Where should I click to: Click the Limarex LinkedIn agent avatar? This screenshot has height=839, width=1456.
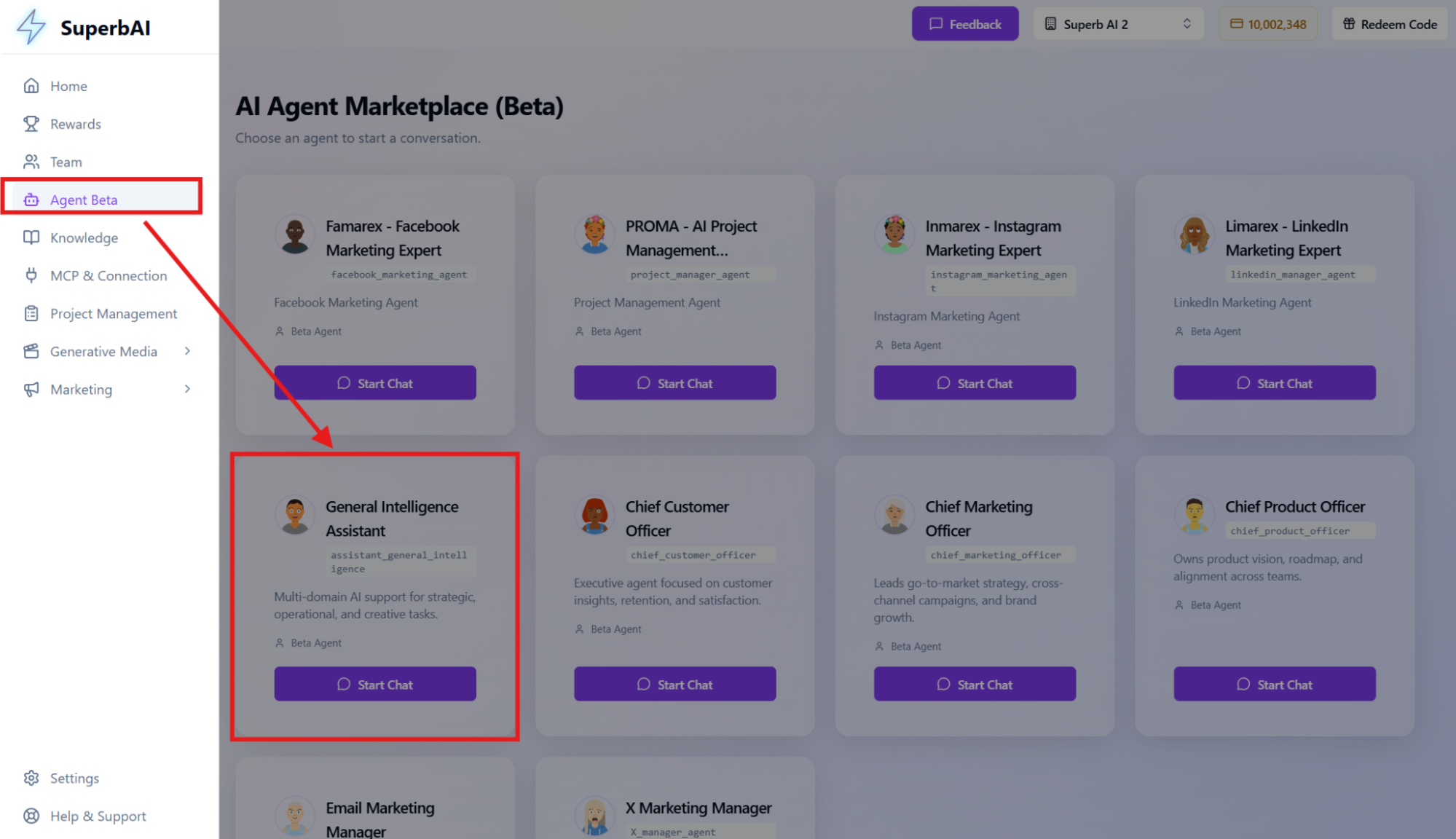1195,235
